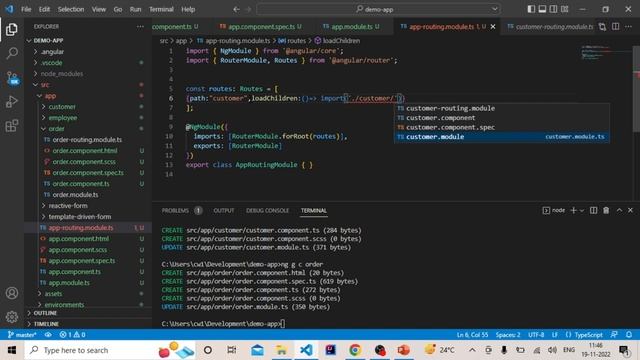Toggle primary side bar layout icon

coord(531,9)
